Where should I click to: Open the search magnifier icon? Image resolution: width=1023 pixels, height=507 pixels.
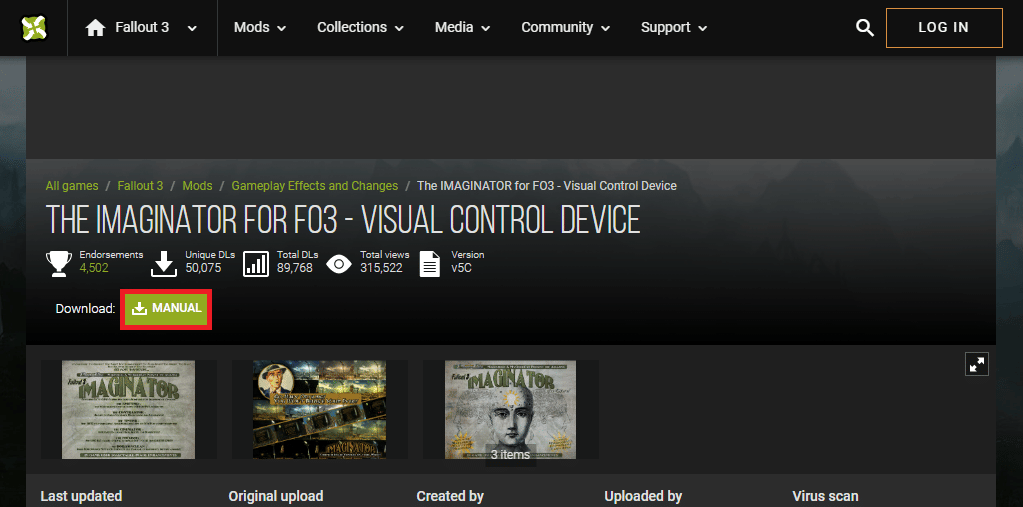pyautogui.click(x=864, y=27)
